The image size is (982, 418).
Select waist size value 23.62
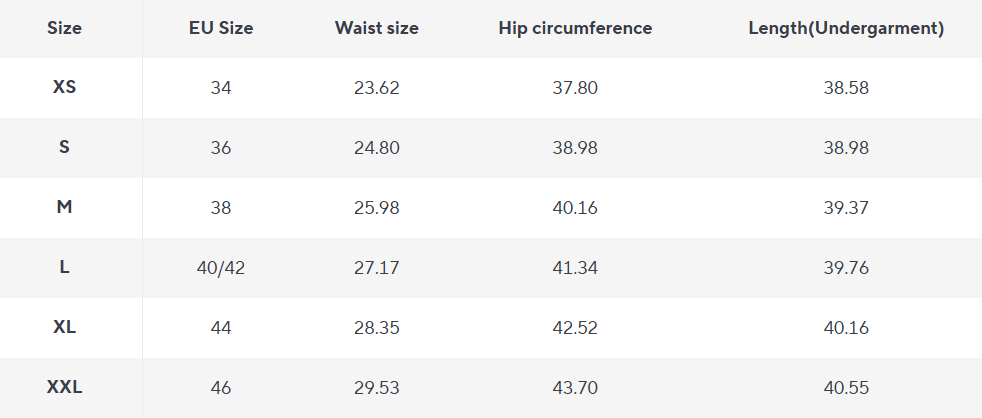point(377,87)
